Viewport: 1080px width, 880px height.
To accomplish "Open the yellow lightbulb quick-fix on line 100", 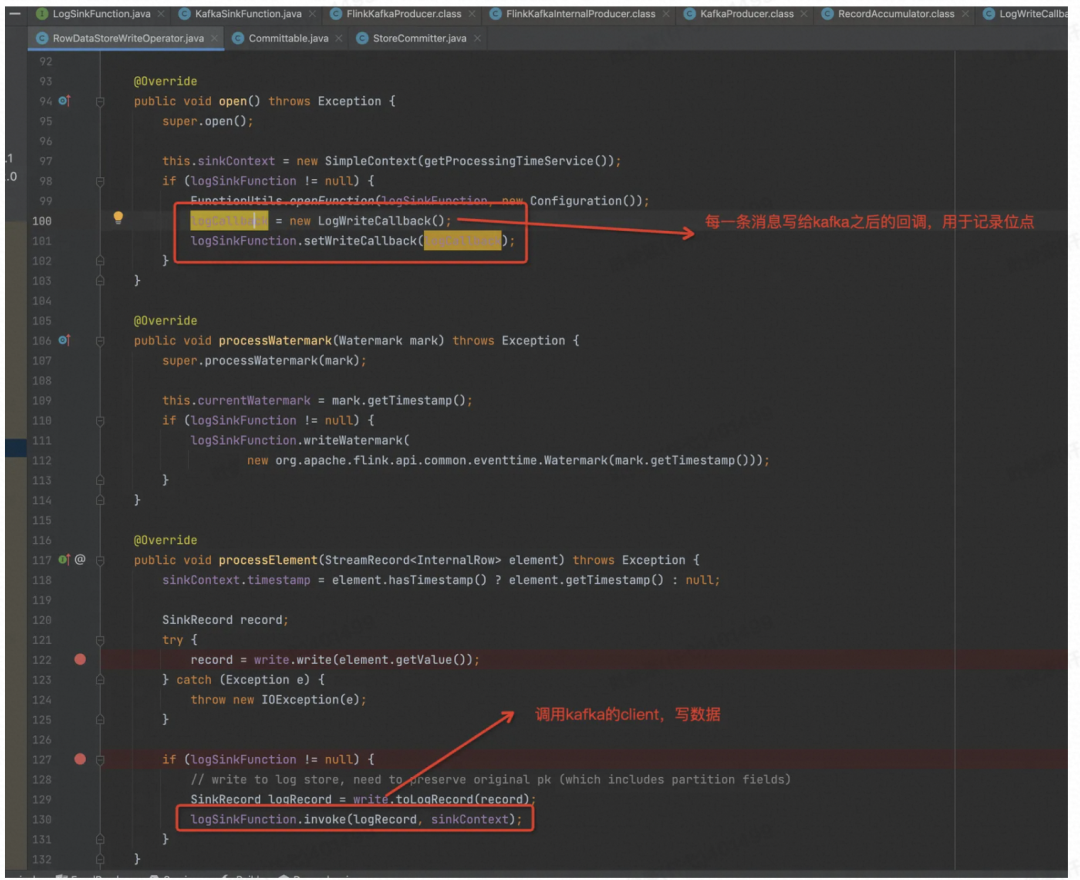I will 118,218.
